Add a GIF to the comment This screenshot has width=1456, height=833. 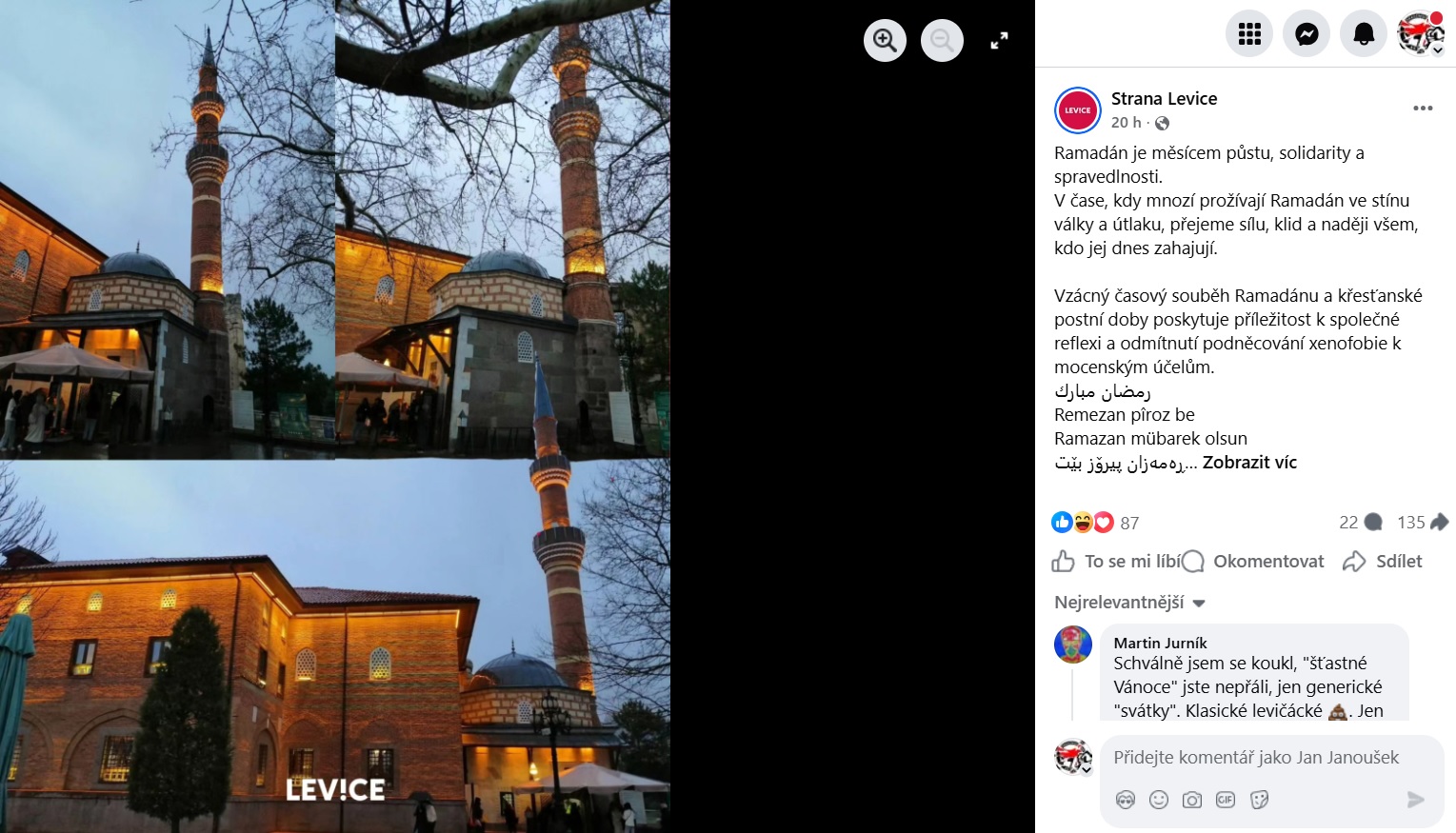click(1226, 800)
